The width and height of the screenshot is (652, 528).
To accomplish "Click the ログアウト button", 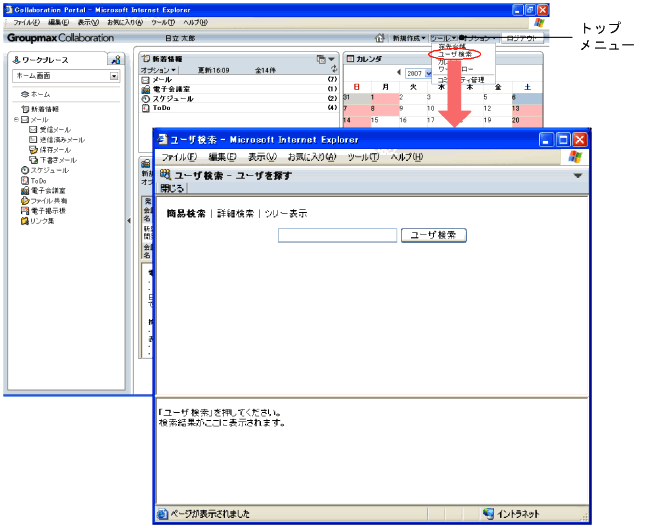I will (x=522, y=38).
